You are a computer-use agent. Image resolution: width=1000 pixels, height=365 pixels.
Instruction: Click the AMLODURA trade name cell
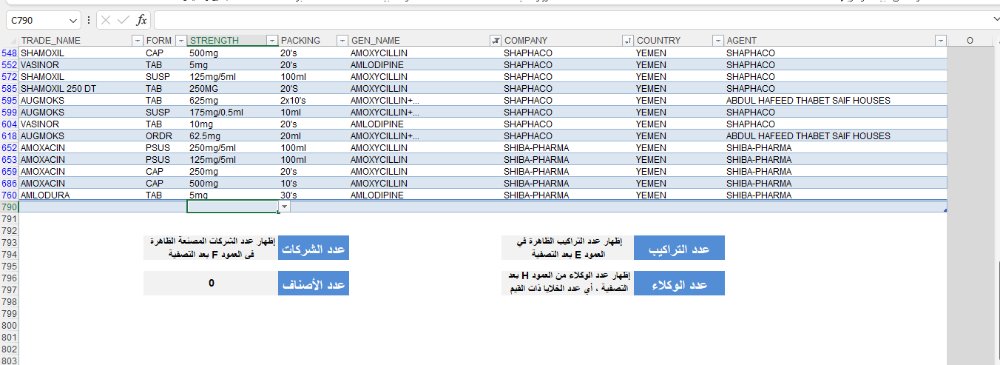pyautogui.click(x=81, y=195)
